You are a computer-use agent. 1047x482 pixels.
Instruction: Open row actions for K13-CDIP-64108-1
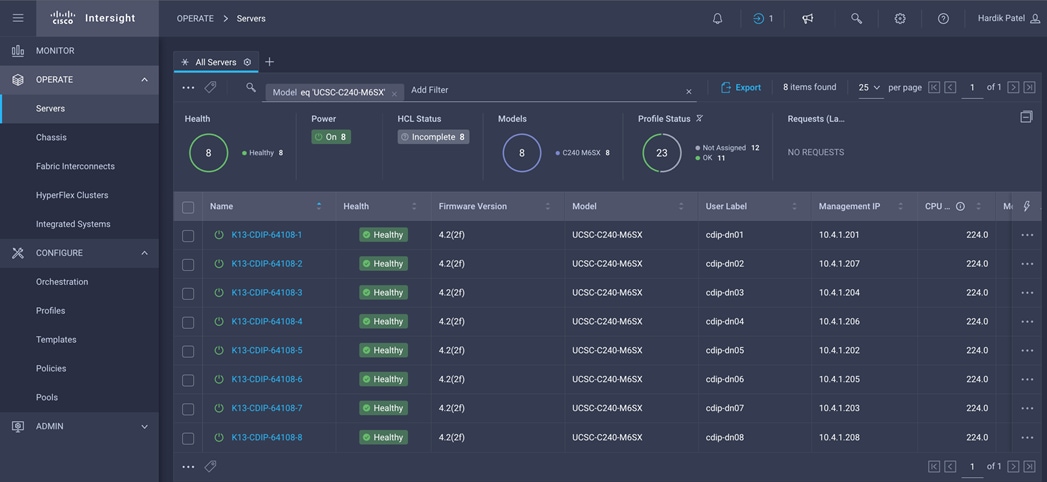point(1027,235)
